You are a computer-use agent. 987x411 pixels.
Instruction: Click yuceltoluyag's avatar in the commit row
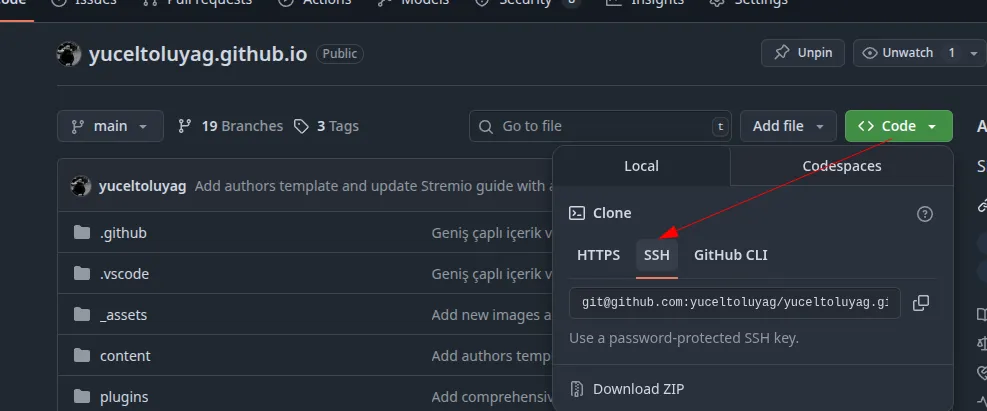[x=81, y=186]
